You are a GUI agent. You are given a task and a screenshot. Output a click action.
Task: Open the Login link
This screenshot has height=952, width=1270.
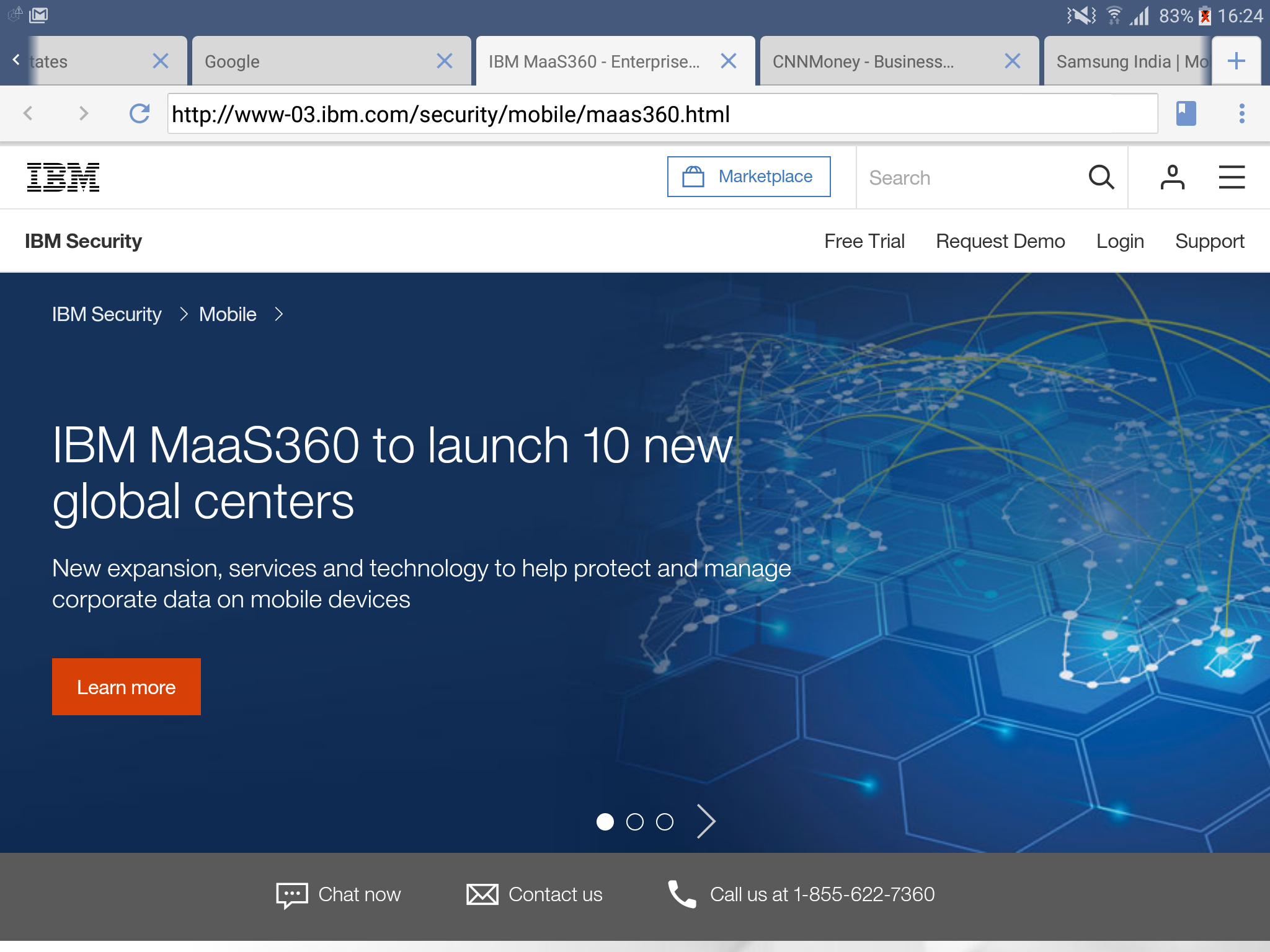[x=1120, y=241]
